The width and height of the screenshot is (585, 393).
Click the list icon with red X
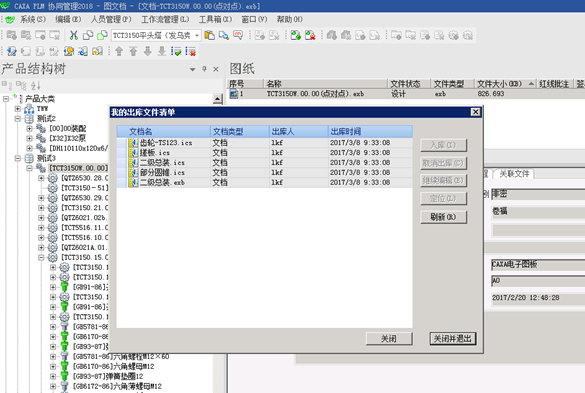[x=190, y=51]
